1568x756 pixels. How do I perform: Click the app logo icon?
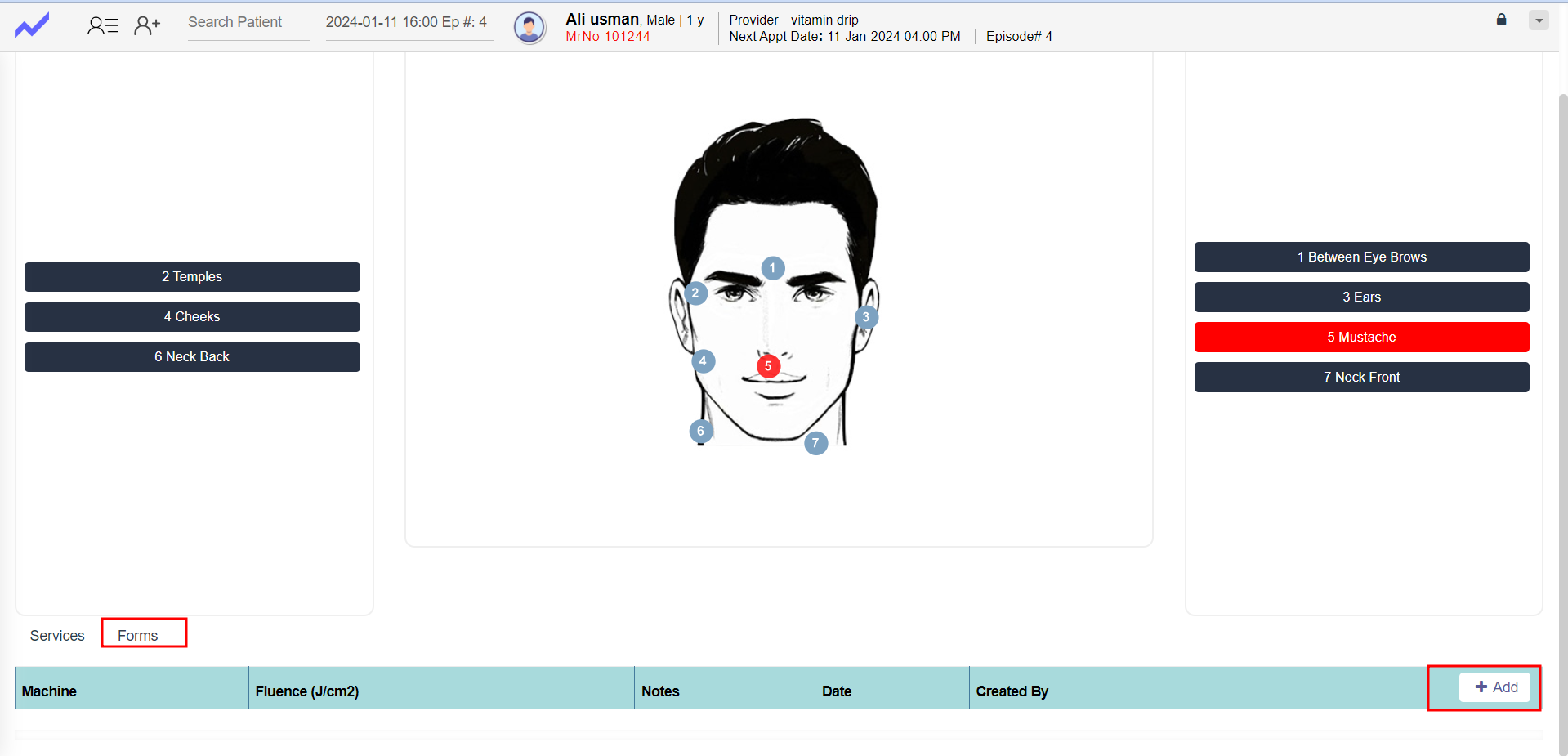pos(32,25)
